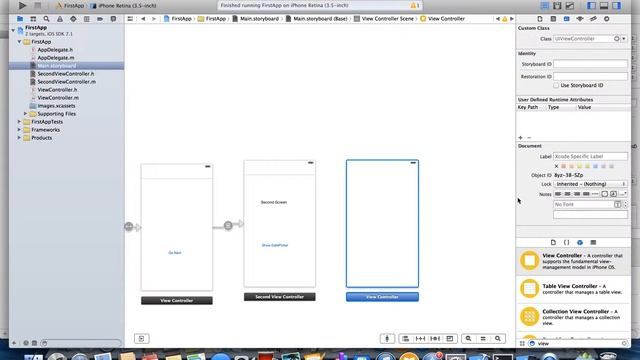
Task: Open the Resolve Auto Layout Issues button
Action: click(x=435, y=338)
